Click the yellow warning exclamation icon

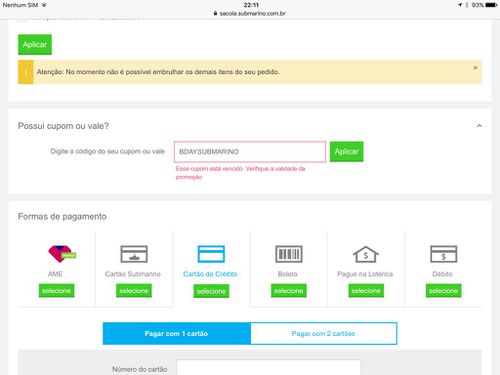(x=26, y=72)
